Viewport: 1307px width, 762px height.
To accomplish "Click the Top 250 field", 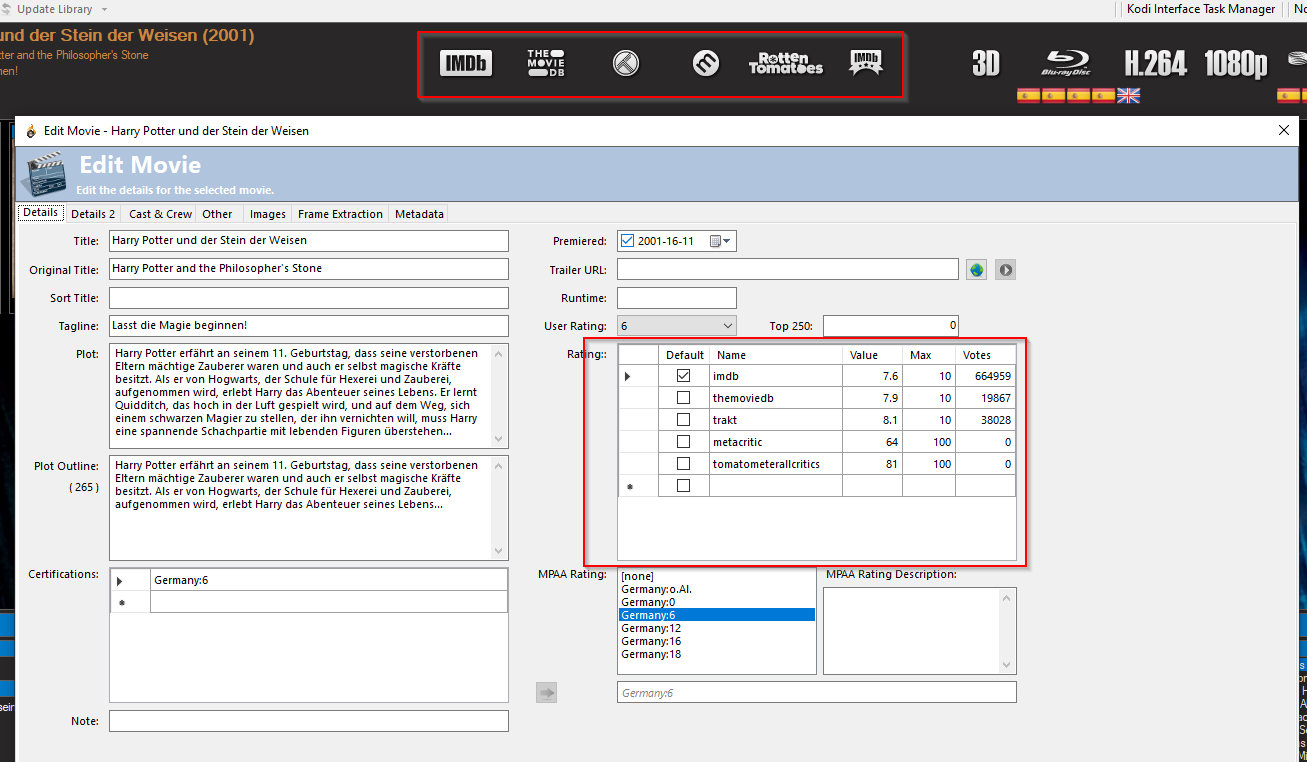I will [x=891, y=326].
